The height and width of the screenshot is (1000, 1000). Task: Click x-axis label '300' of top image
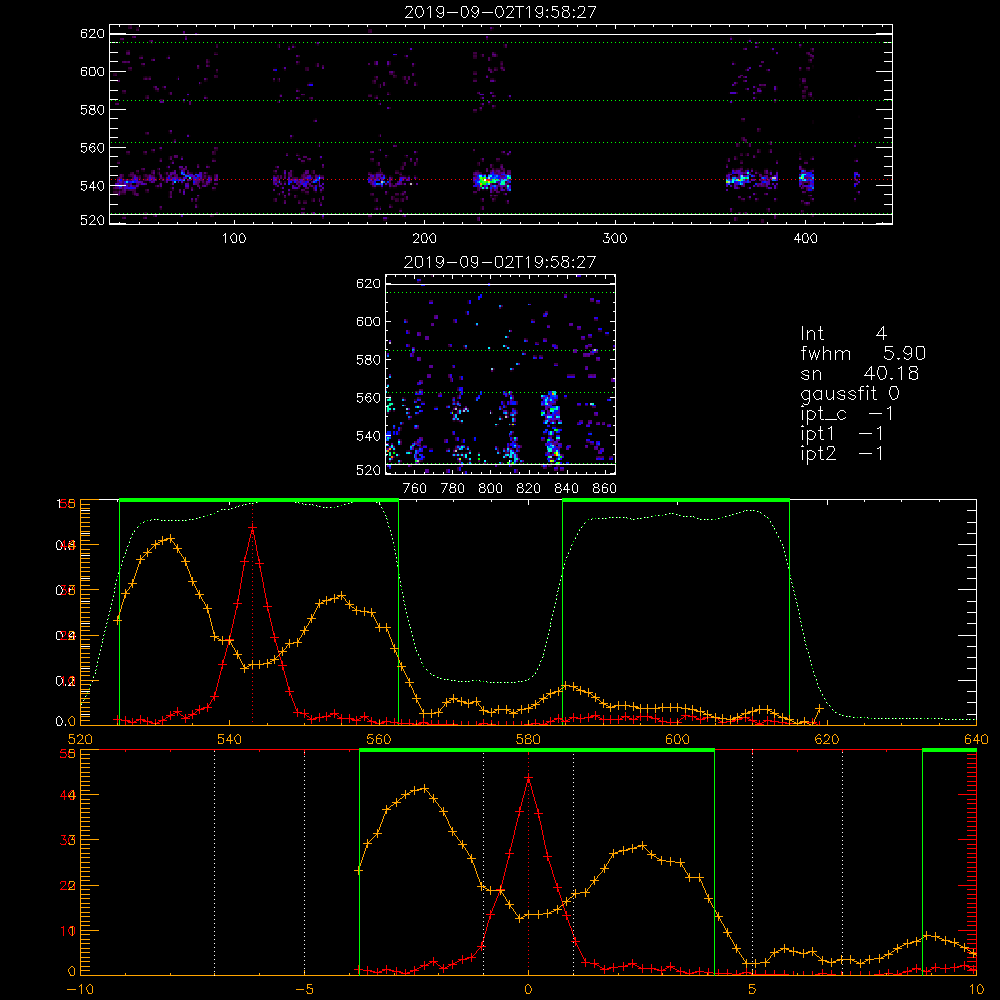pos(615,239)
